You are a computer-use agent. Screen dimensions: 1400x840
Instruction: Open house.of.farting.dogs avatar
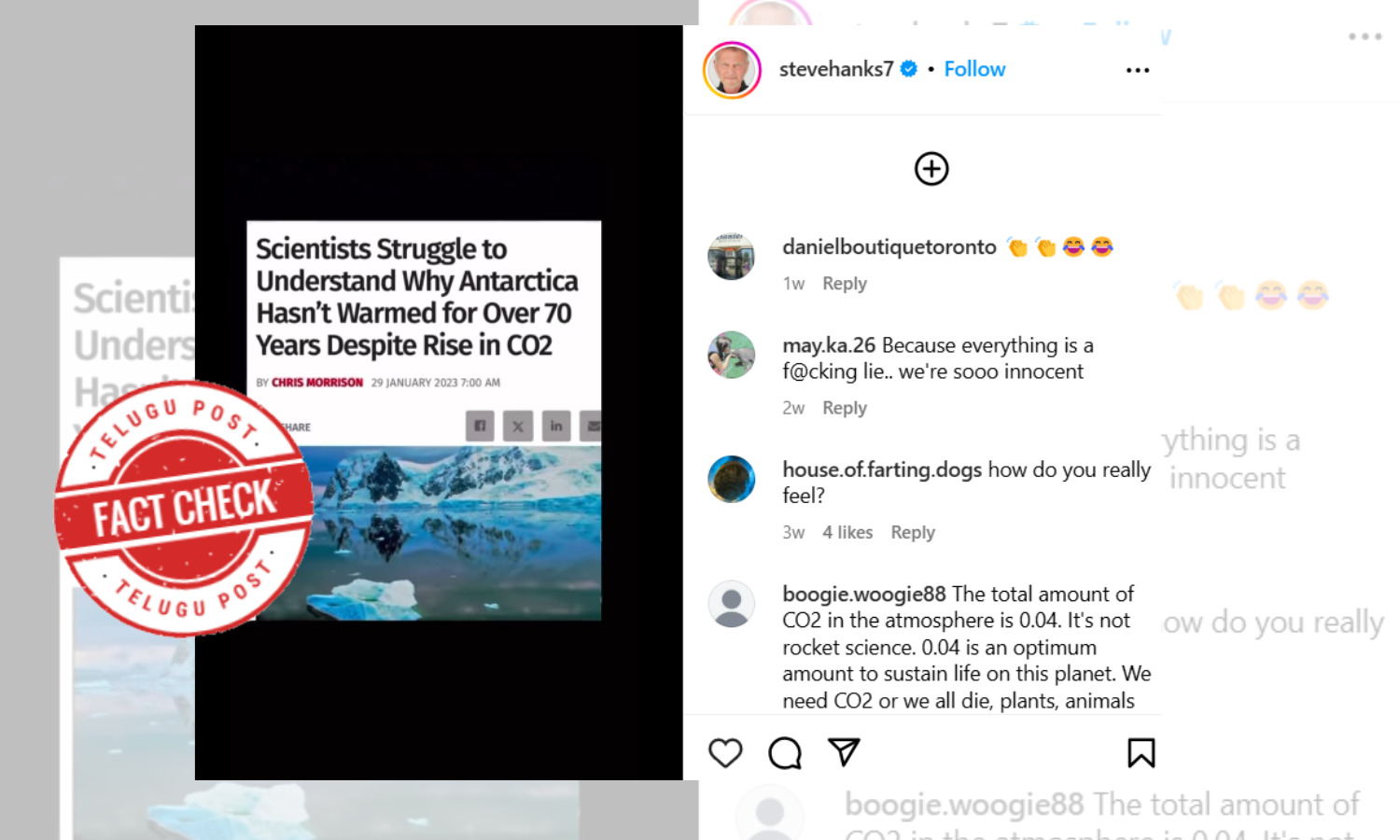(732, 479)
